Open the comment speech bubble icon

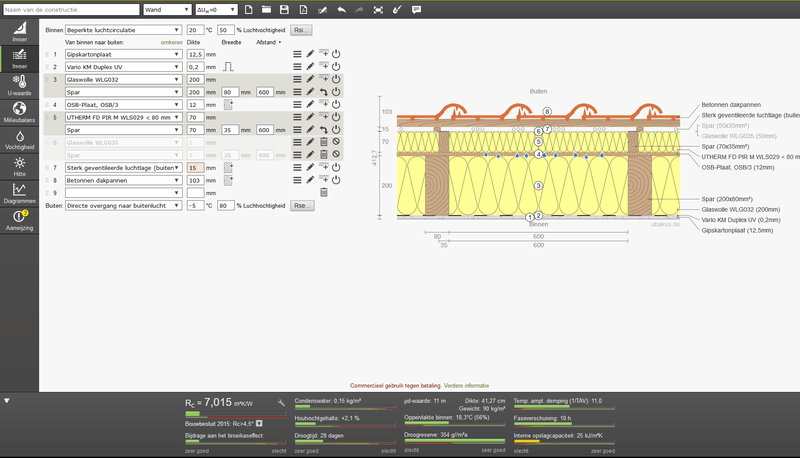coord(416,9)
